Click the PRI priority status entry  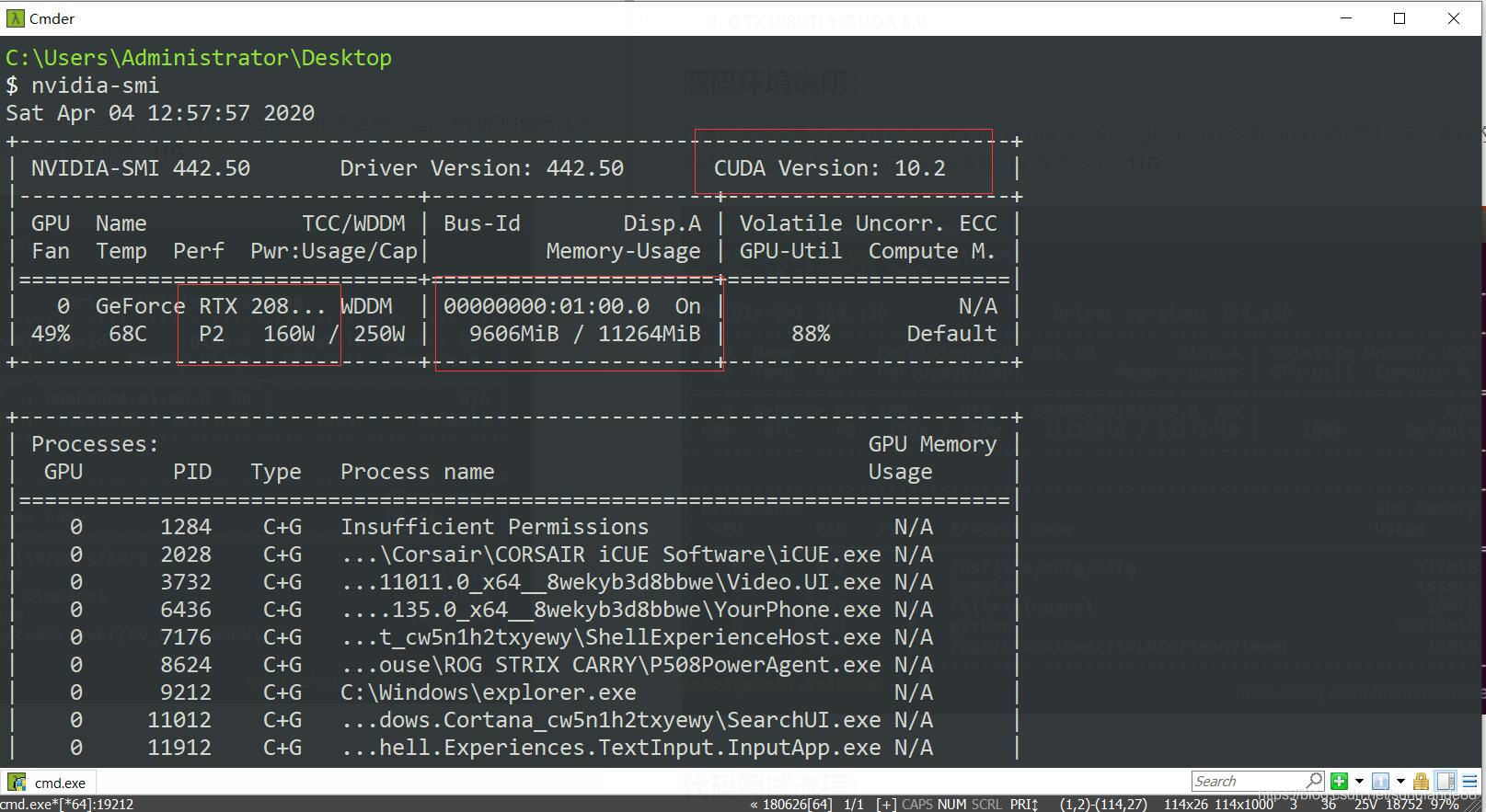tap(1023, 804)
